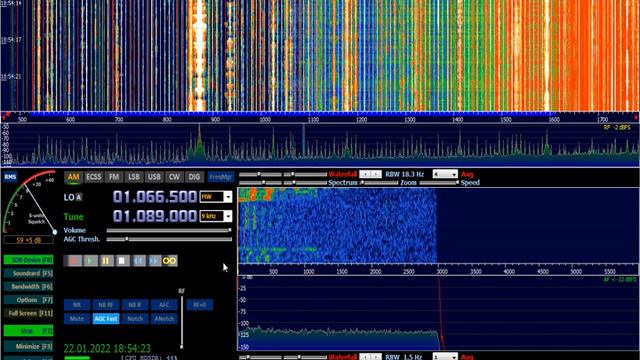Screen dimensions: 640x360
Task: Open Bandwidth [F6] settings
Action: [28, 287]
